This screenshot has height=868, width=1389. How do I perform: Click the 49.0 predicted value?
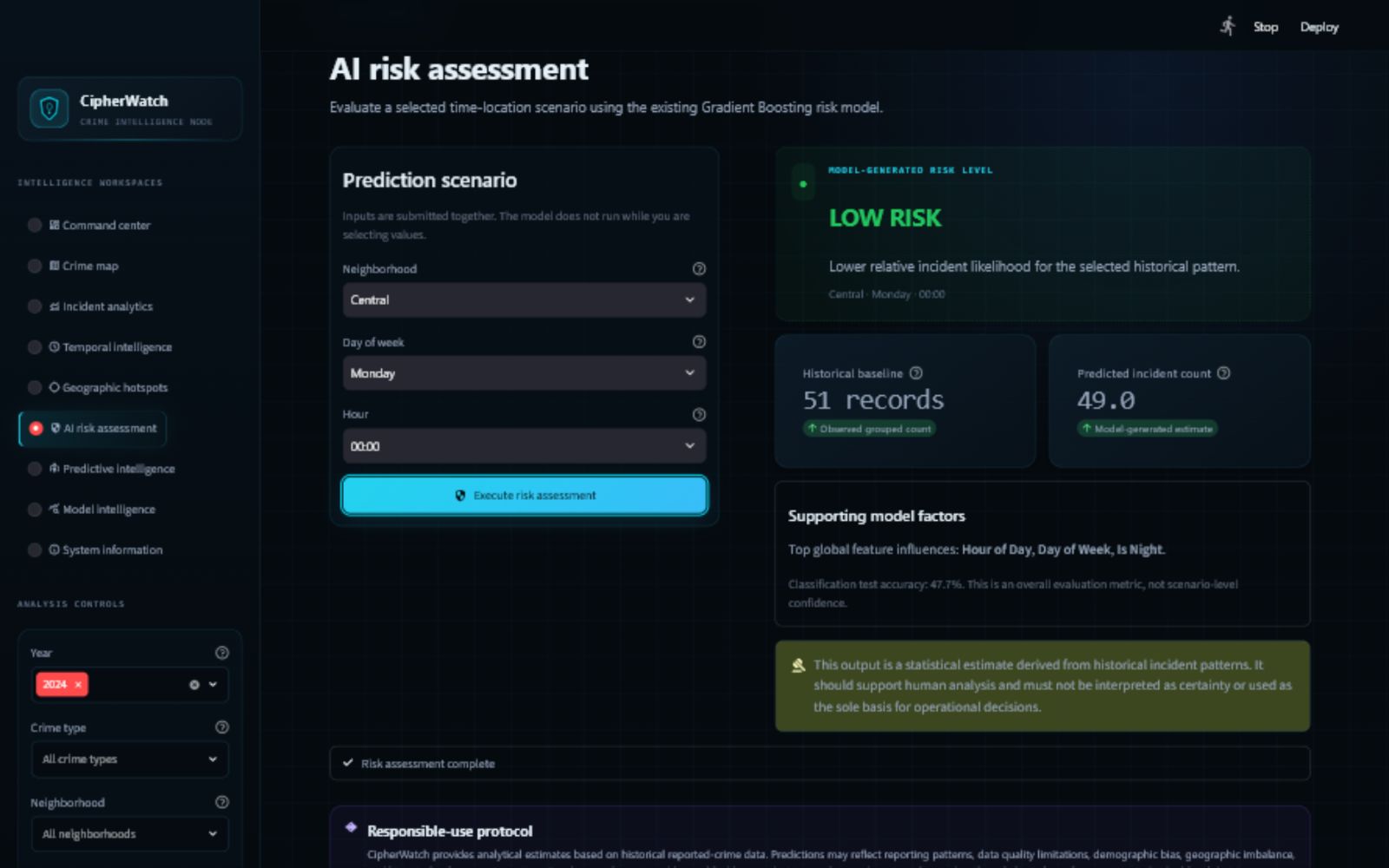pos(1106,400)
